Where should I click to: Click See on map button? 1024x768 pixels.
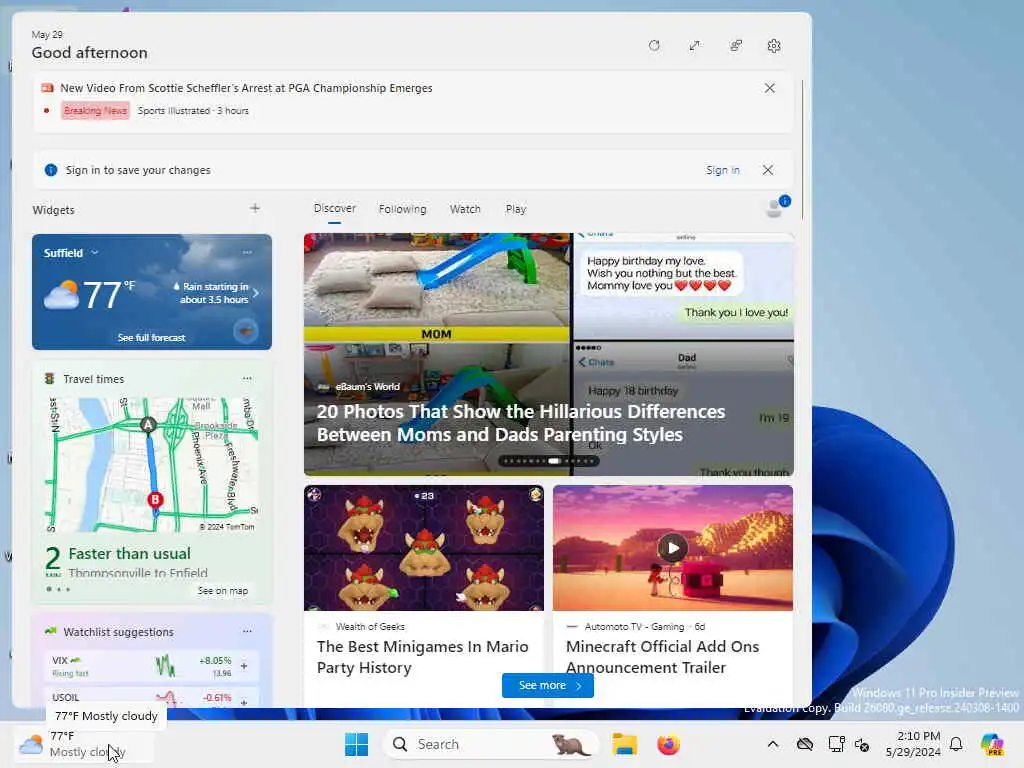click(x=223, y=590)
